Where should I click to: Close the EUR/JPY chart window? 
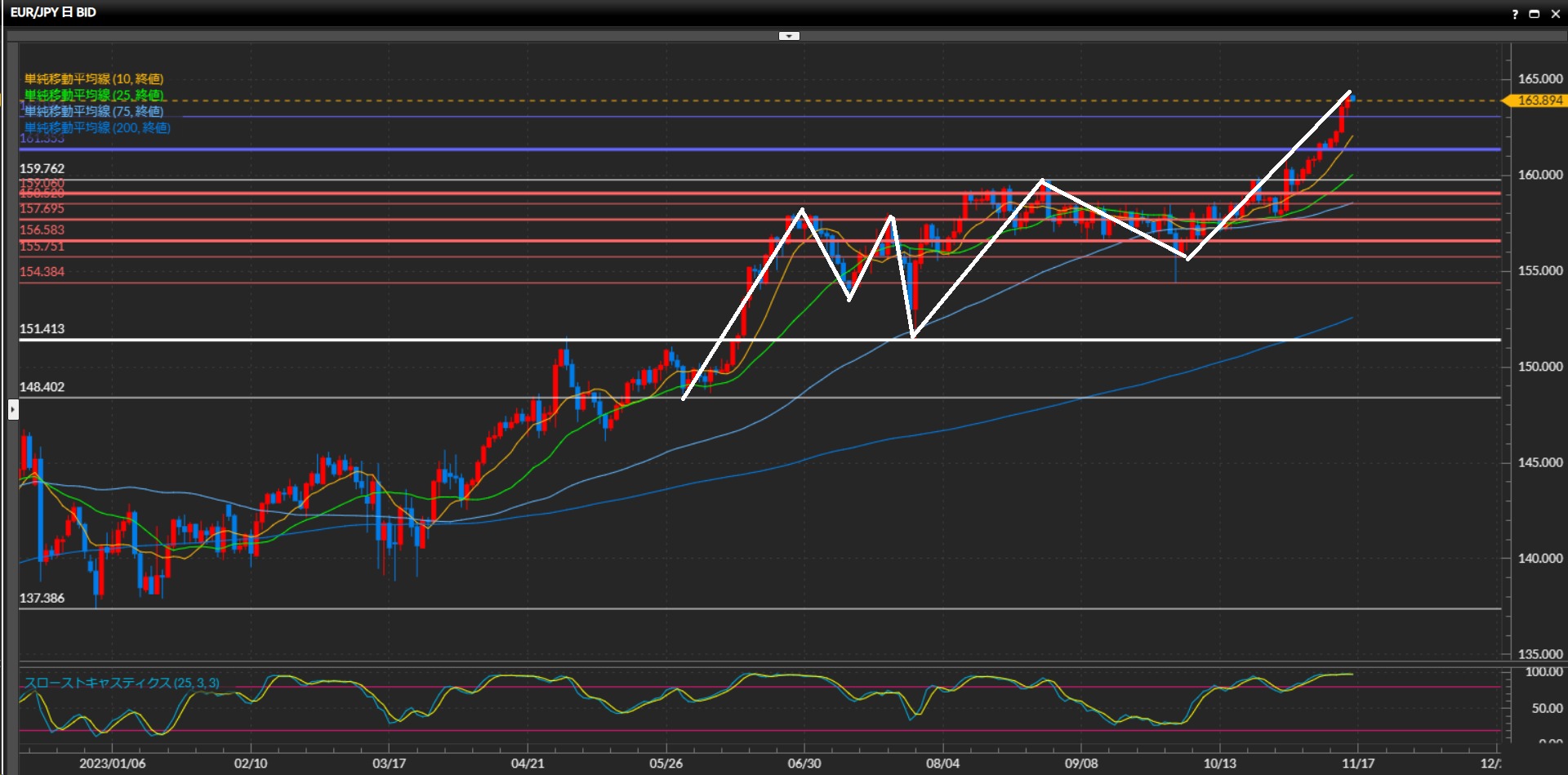1555,14
